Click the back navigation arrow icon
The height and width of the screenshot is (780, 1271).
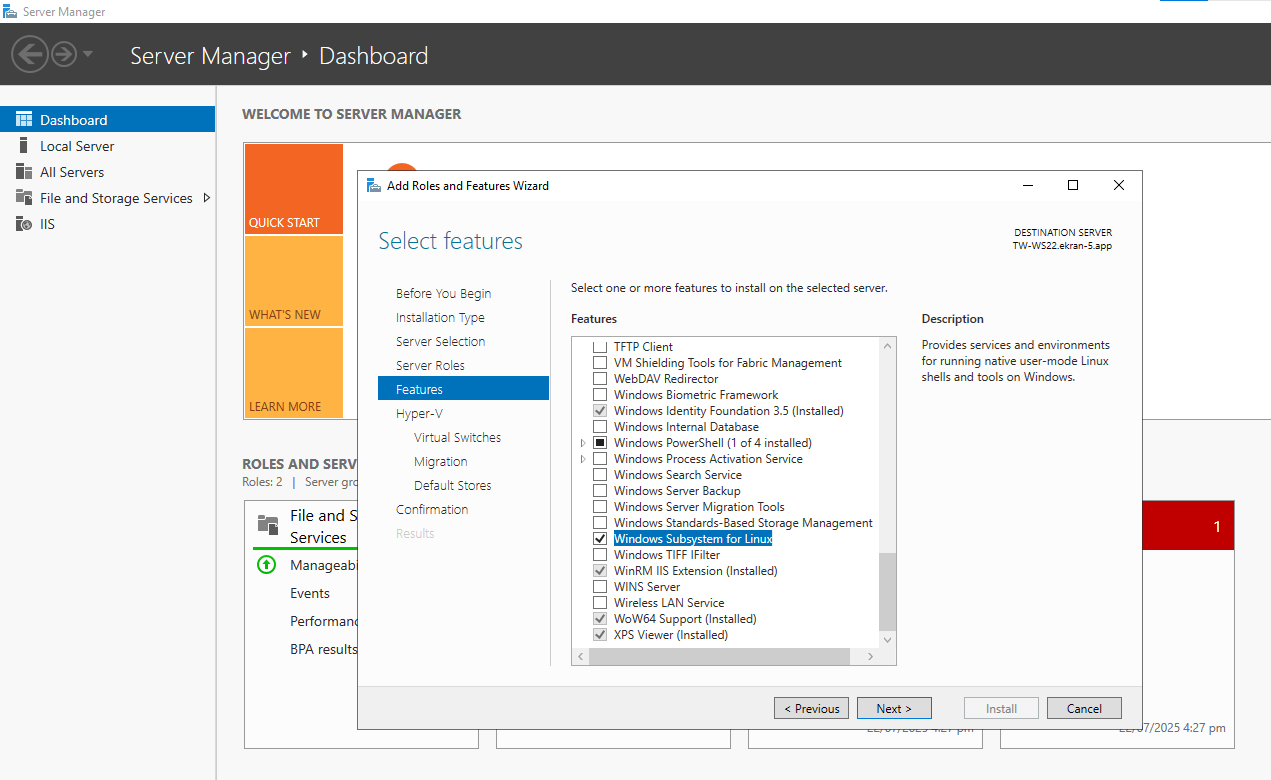pyautogui.click(x=30, y=54)
